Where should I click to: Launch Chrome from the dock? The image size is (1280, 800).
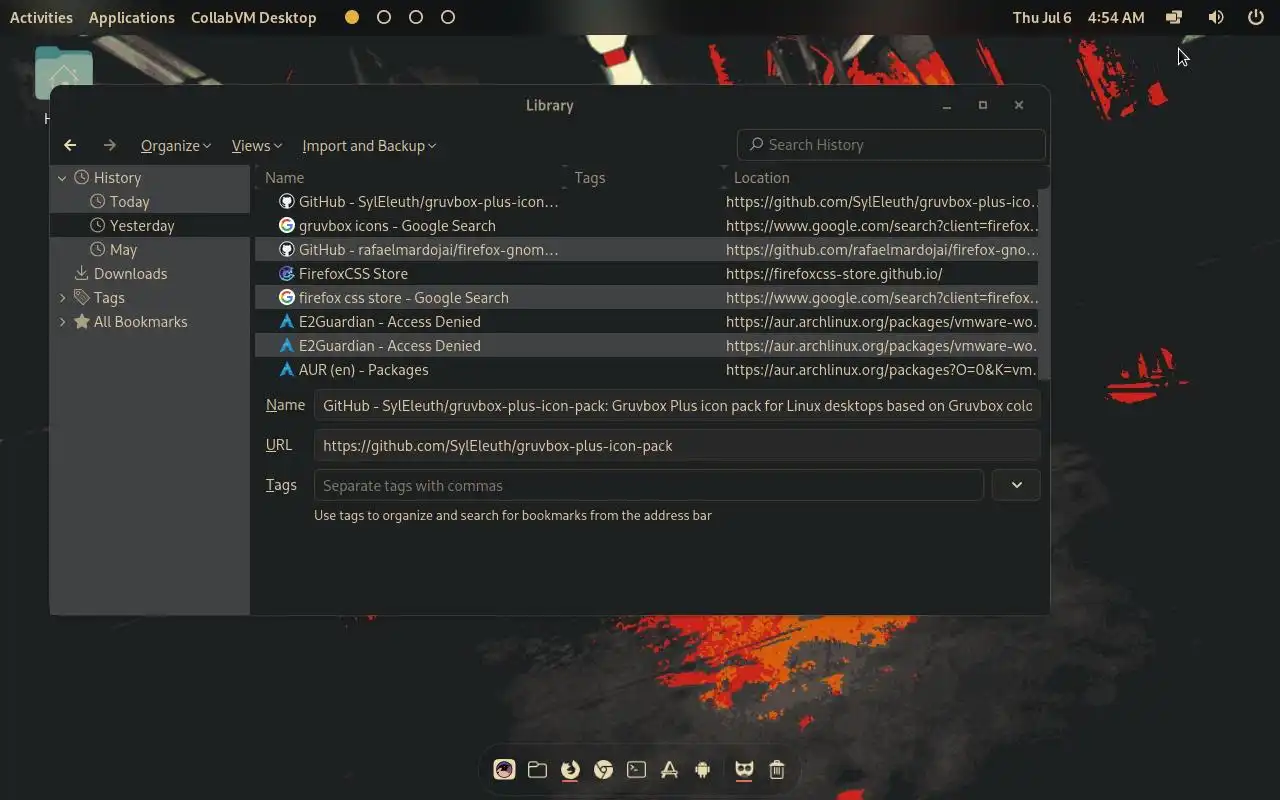[603, 769]
